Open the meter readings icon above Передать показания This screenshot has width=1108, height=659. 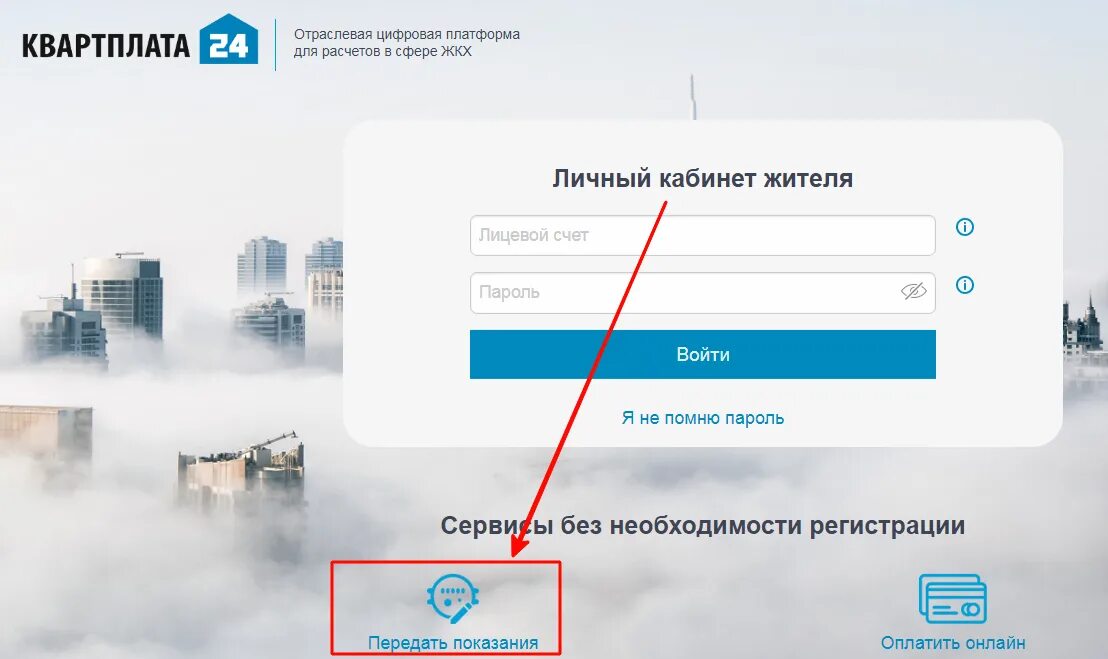point(453,598)
